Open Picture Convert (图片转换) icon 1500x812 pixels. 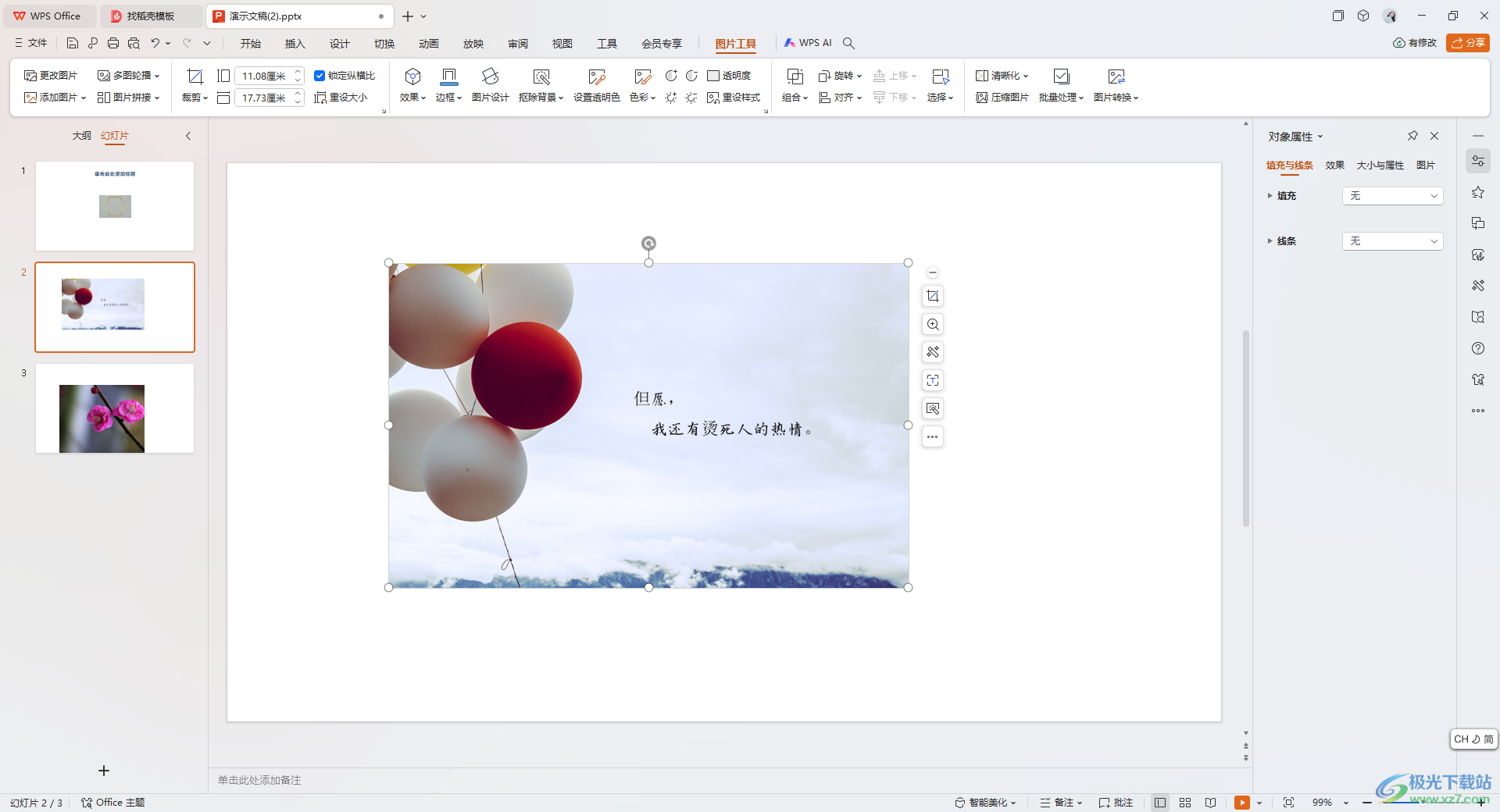pyautogui.click(x=1116, y=76)
